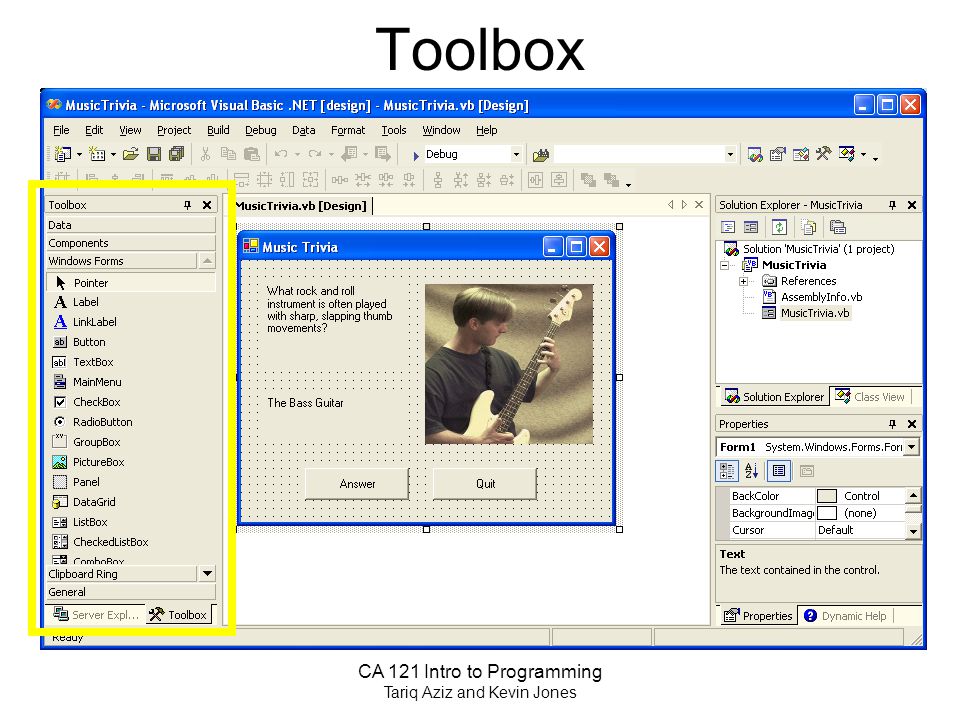Select AssemblyInfo.vb in Solution Explorer
The image size is (960, 720).
click(821, 297)
